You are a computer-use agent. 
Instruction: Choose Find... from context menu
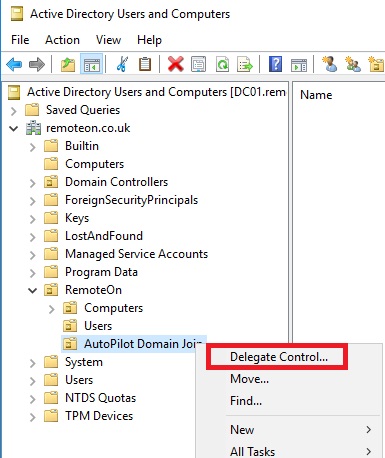[x=246, y=401]
